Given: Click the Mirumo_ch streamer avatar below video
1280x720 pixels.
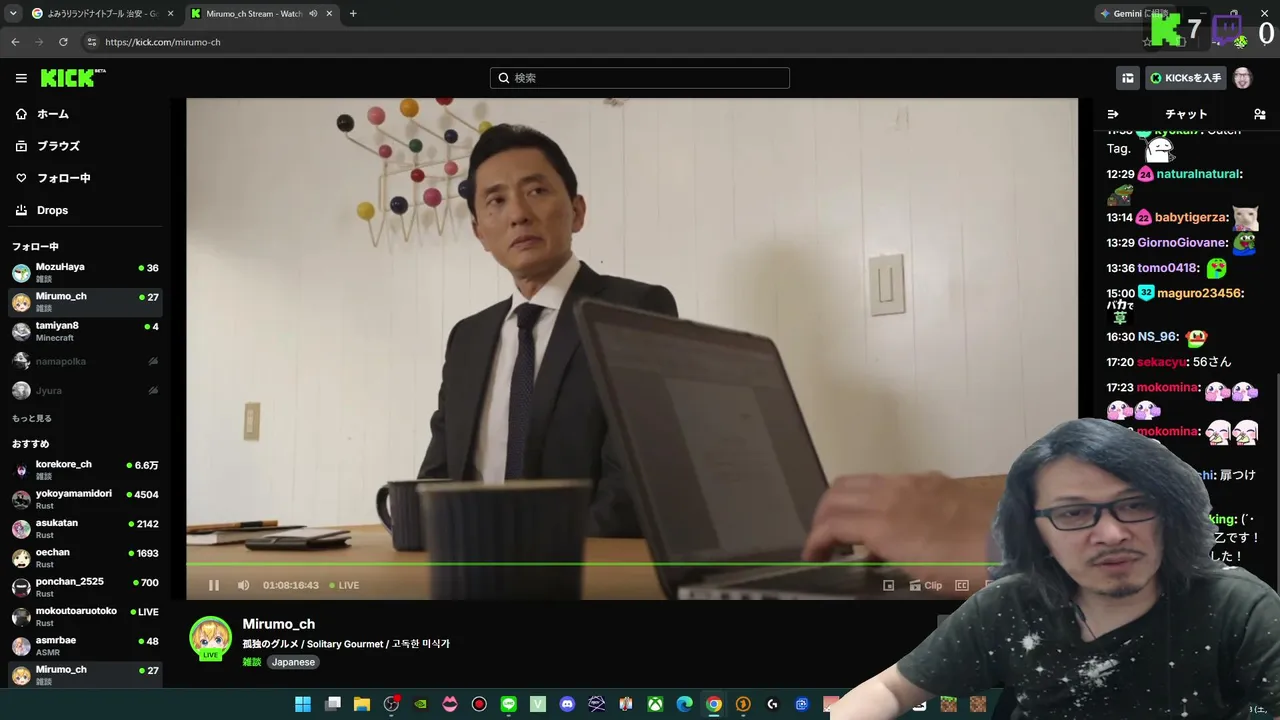Looking at the screenshot, I should pos(211,638).
